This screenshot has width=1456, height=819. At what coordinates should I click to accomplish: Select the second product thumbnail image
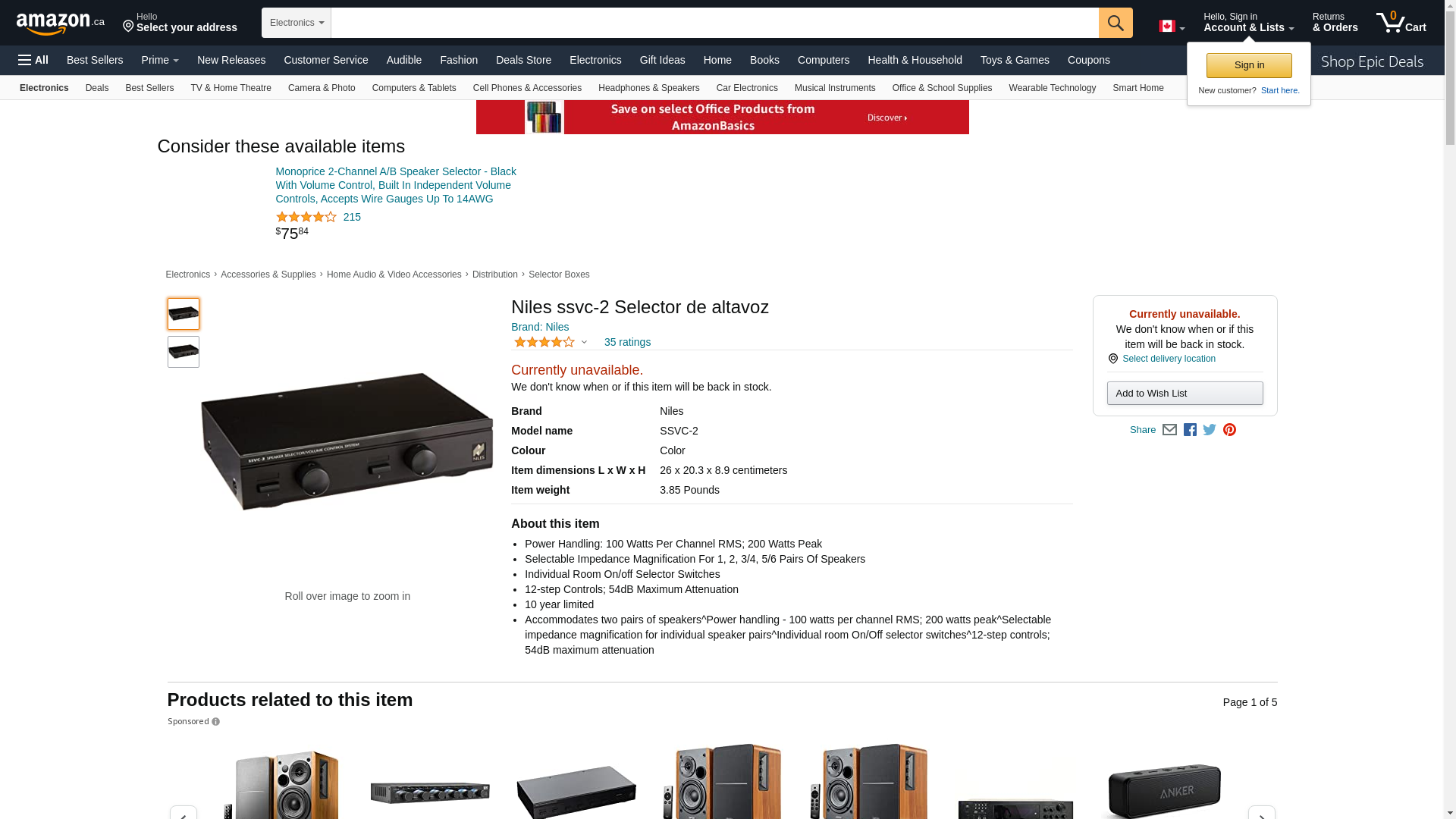[x=184, y=352]
